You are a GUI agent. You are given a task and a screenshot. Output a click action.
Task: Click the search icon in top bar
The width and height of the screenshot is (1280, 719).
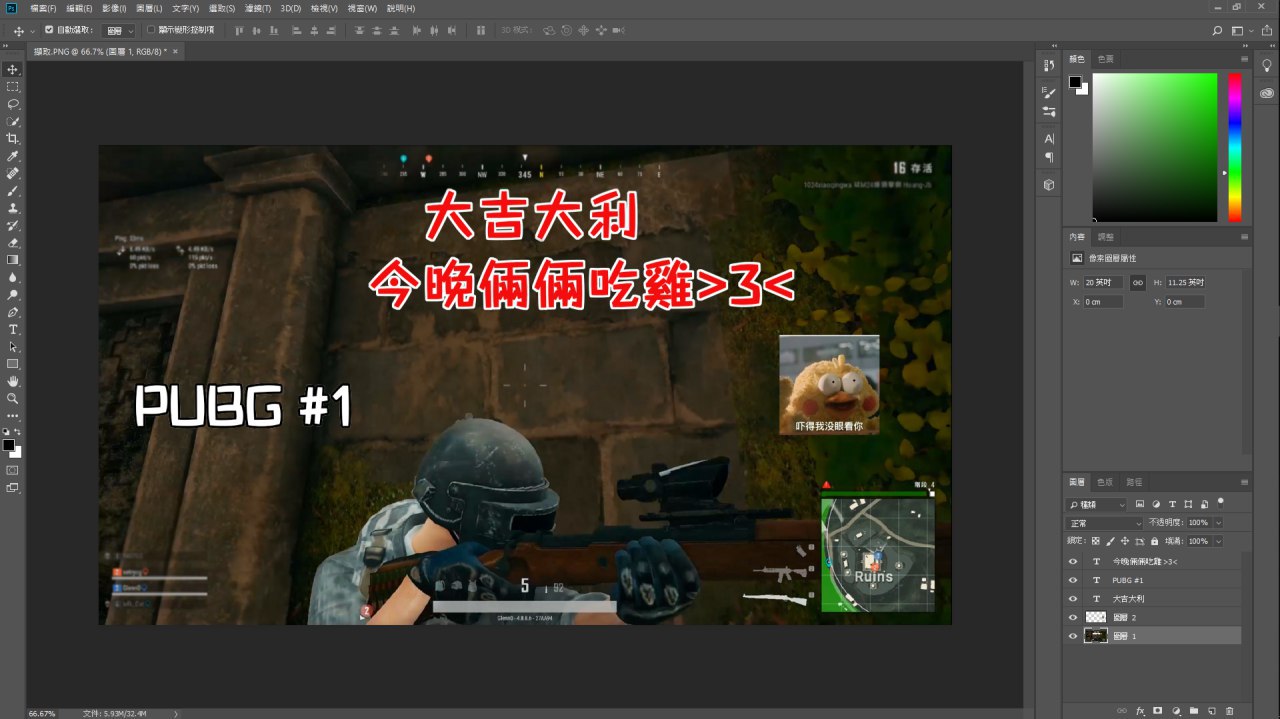pyautogui.click(x=1217, y=31)
